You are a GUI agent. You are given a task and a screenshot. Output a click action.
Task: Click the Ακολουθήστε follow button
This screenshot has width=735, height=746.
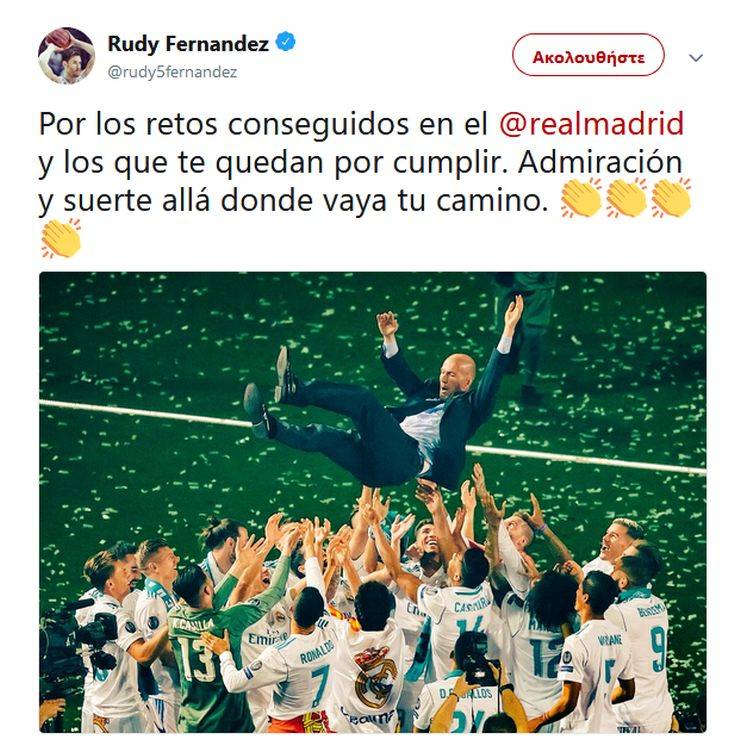588,55
